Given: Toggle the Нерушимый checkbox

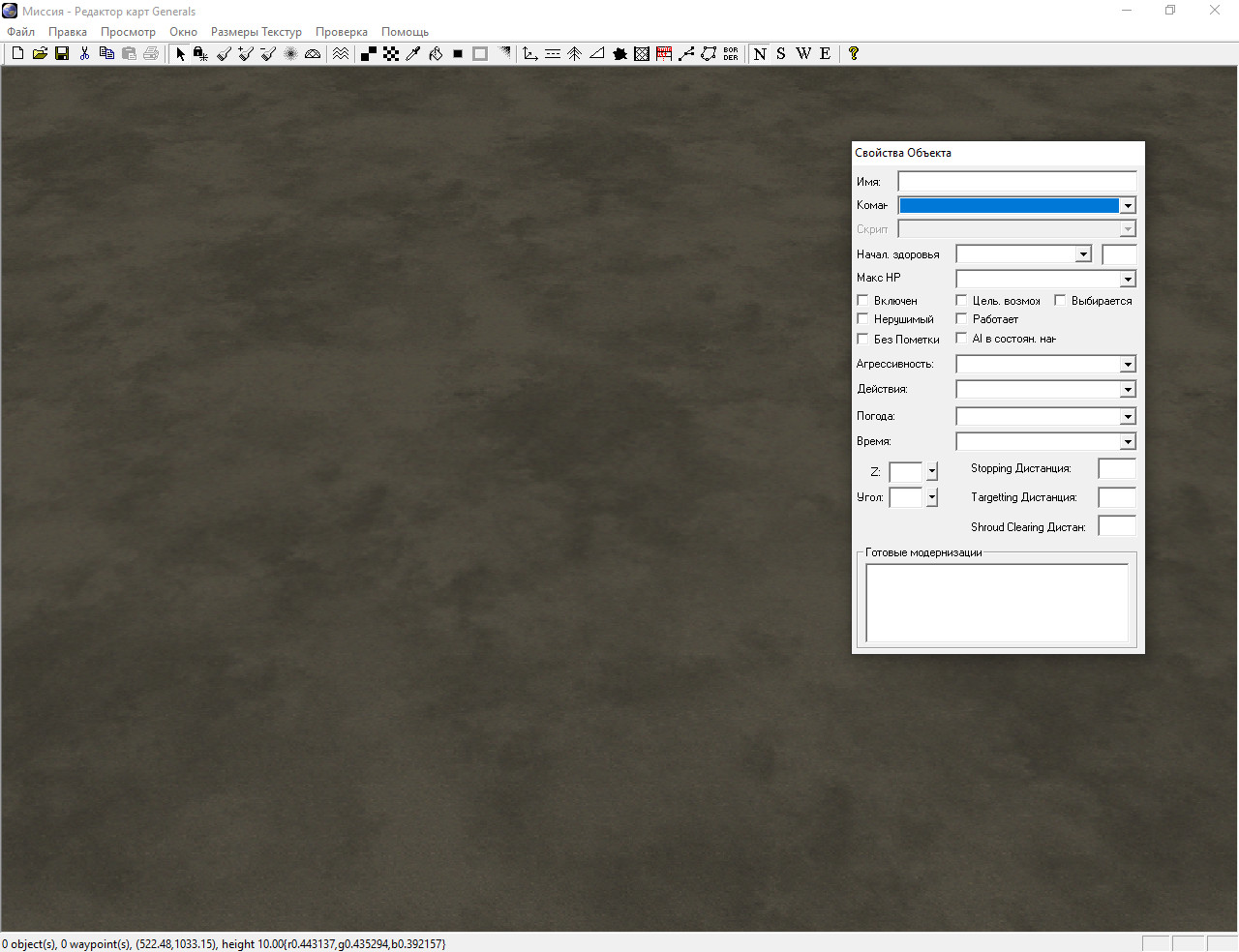Looking at the screenshot, I should [863, 319].
